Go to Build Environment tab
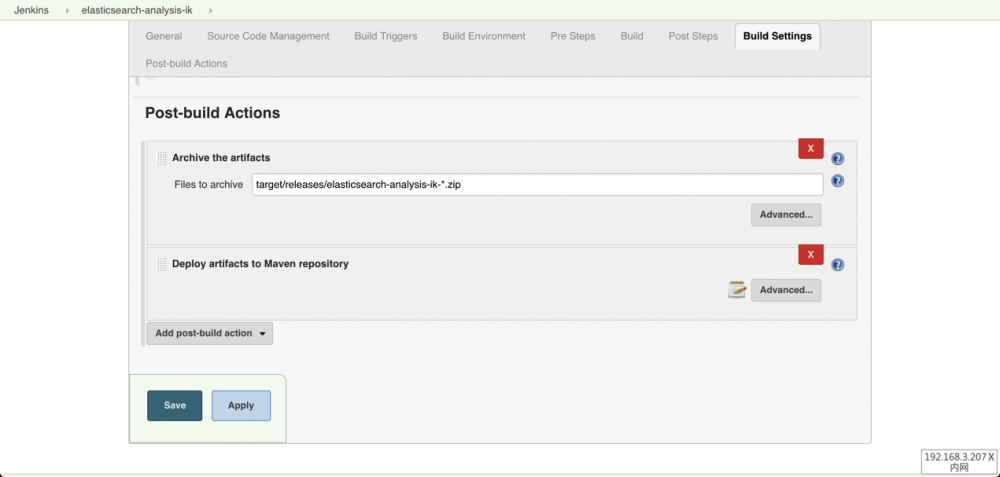 (x=484, y=36)
